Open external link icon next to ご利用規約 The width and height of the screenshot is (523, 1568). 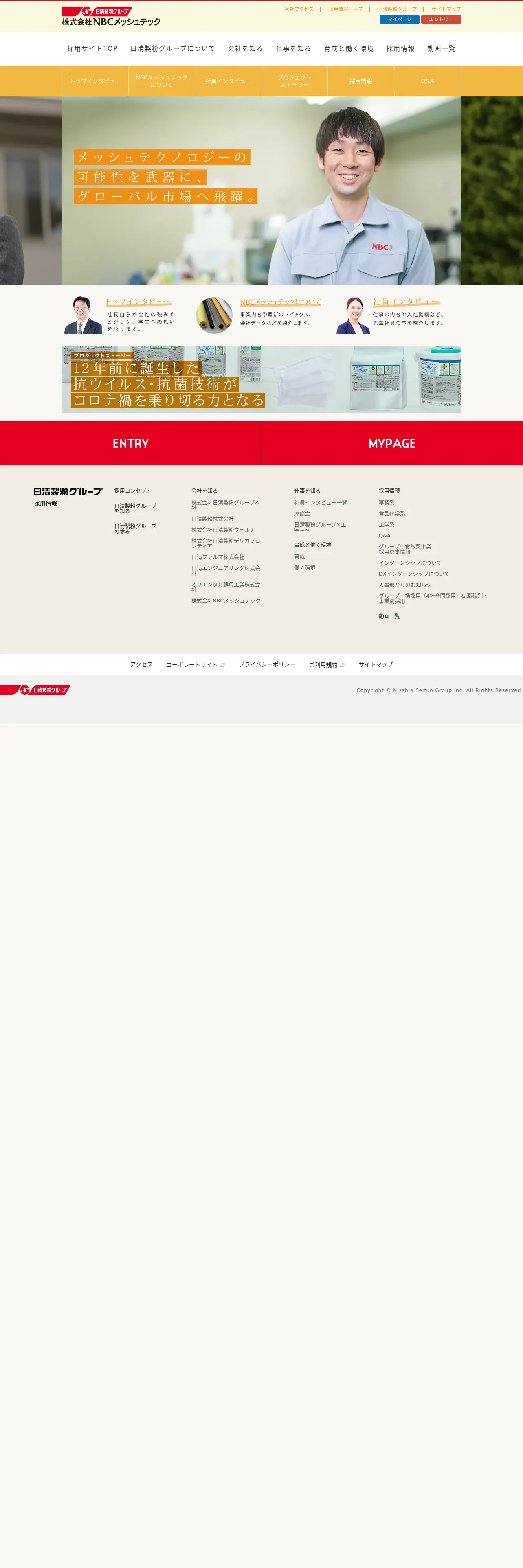[342, 664]
